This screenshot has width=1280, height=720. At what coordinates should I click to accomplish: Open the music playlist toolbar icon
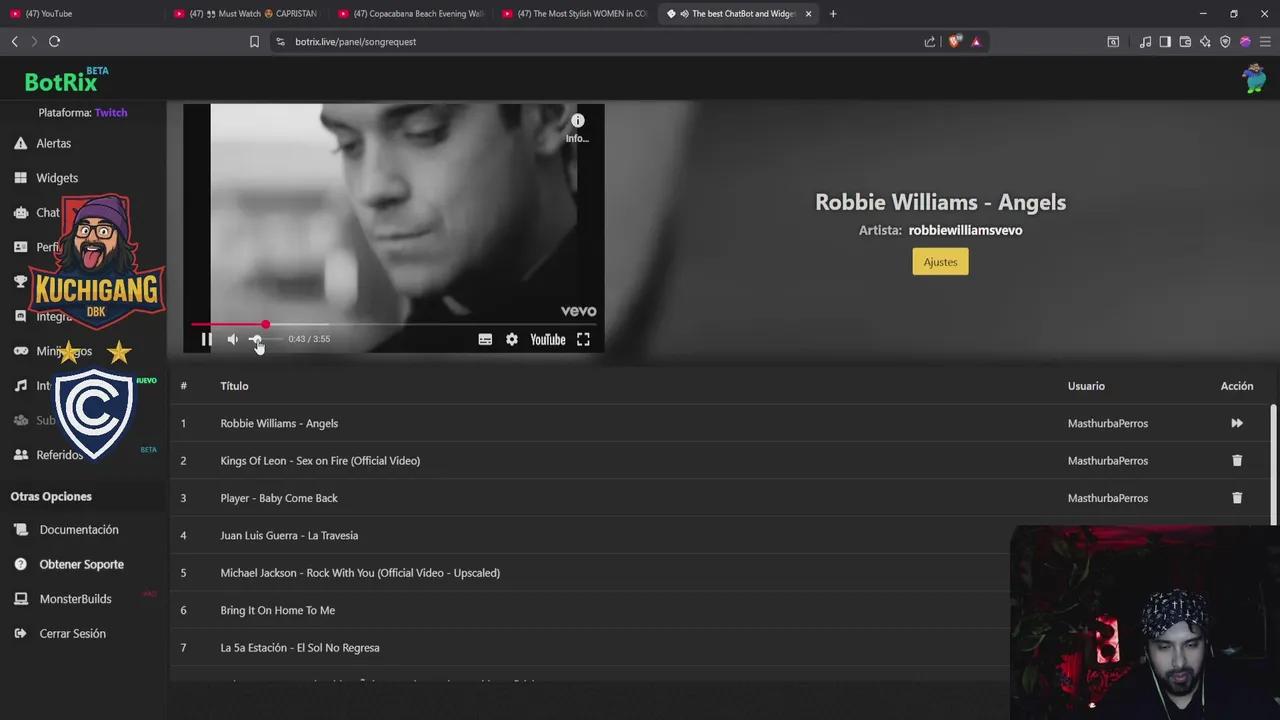(x=1145, y=42)
